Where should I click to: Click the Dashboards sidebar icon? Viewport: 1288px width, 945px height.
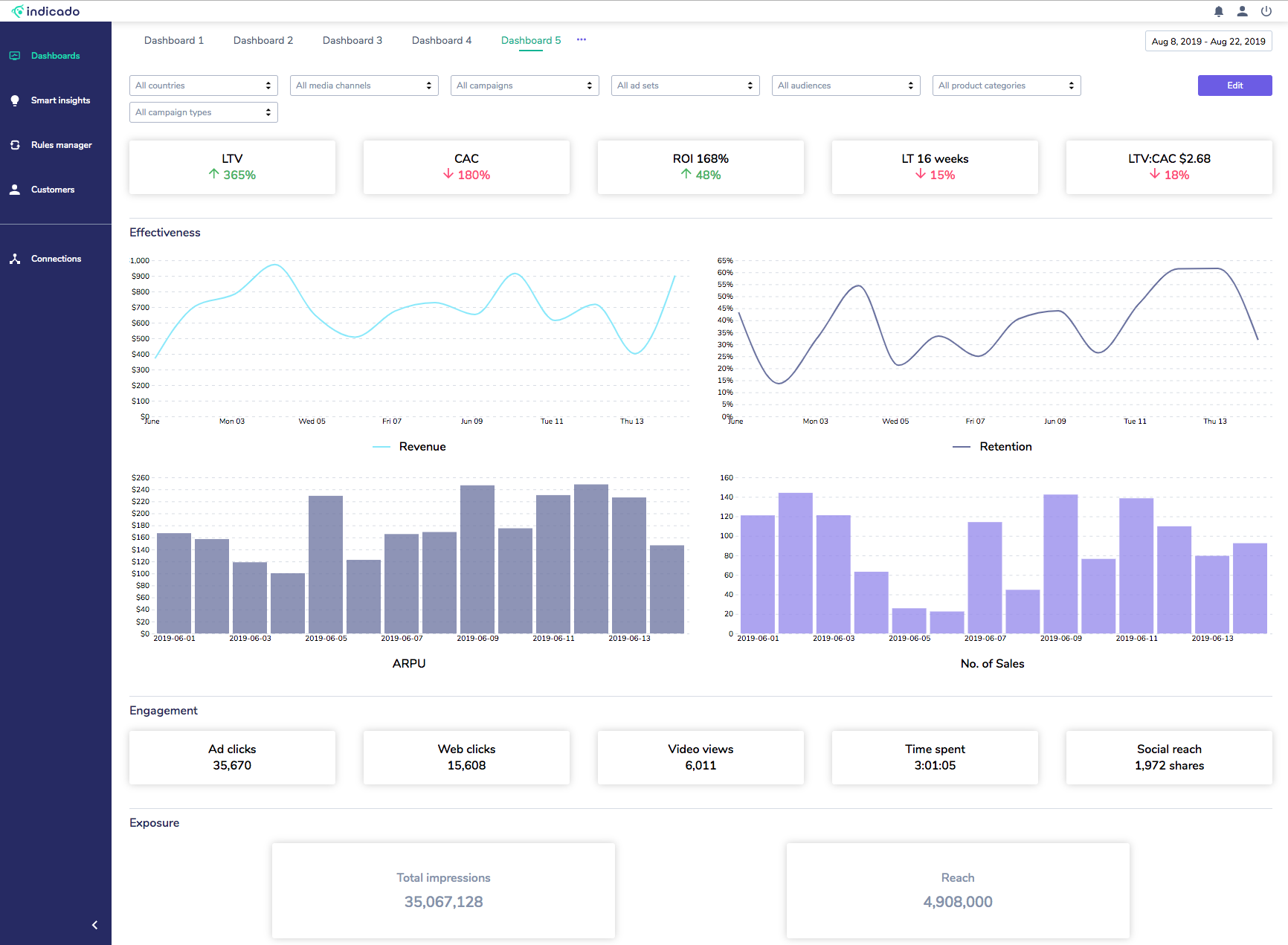(15, 56)
